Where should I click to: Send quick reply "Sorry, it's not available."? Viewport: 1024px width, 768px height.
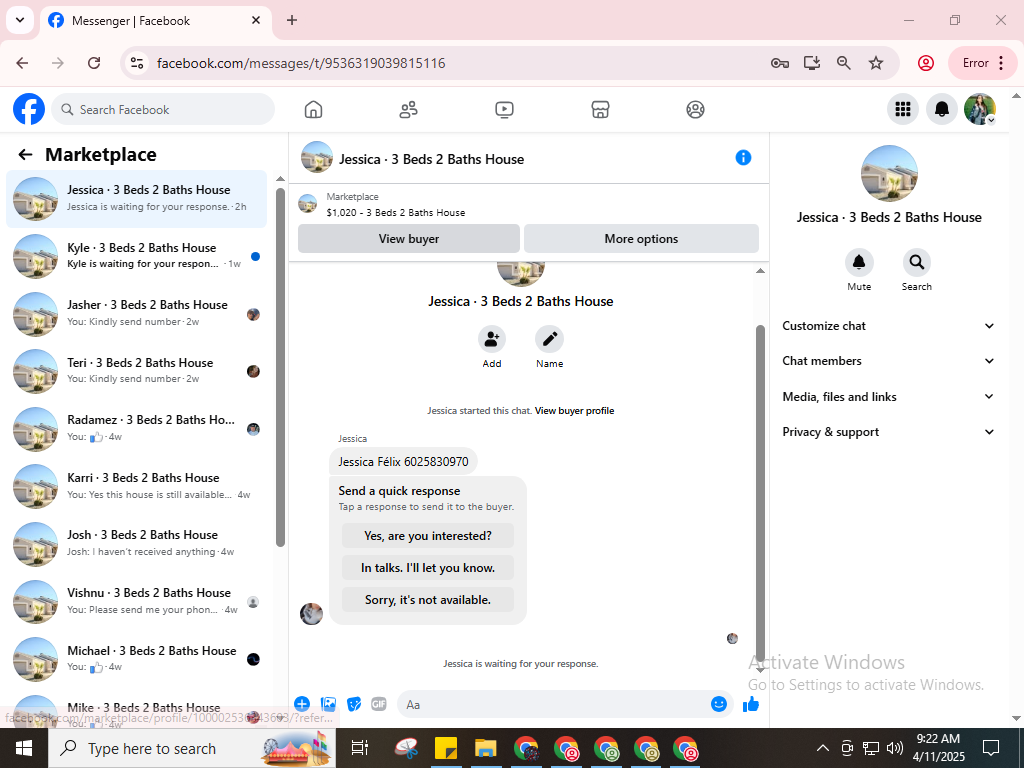(428, 600)
